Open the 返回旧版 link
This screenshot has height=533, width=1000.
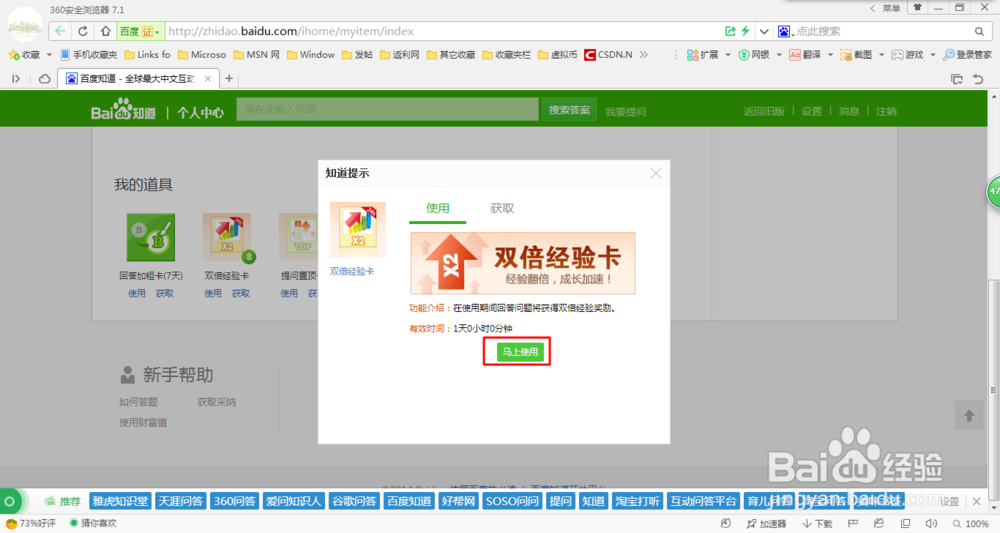[763, 111]
